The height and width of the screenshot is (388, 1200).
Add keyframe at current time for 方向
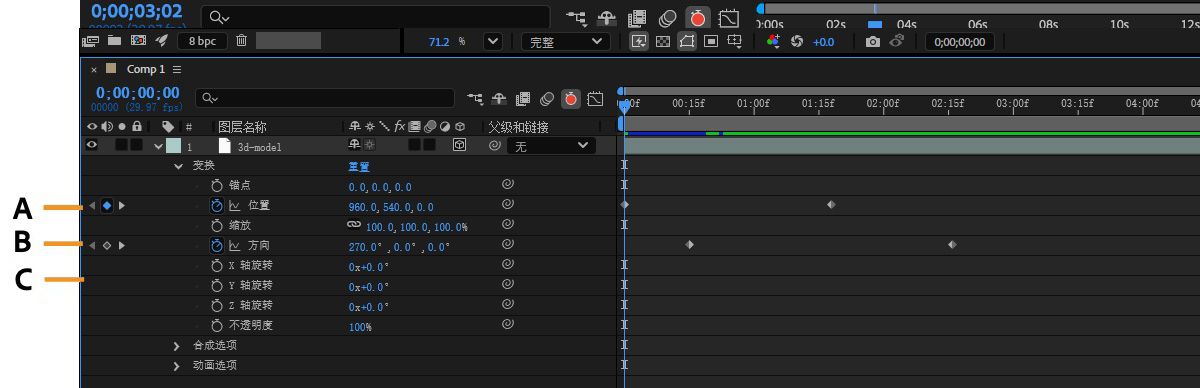[x=107, y=245]
